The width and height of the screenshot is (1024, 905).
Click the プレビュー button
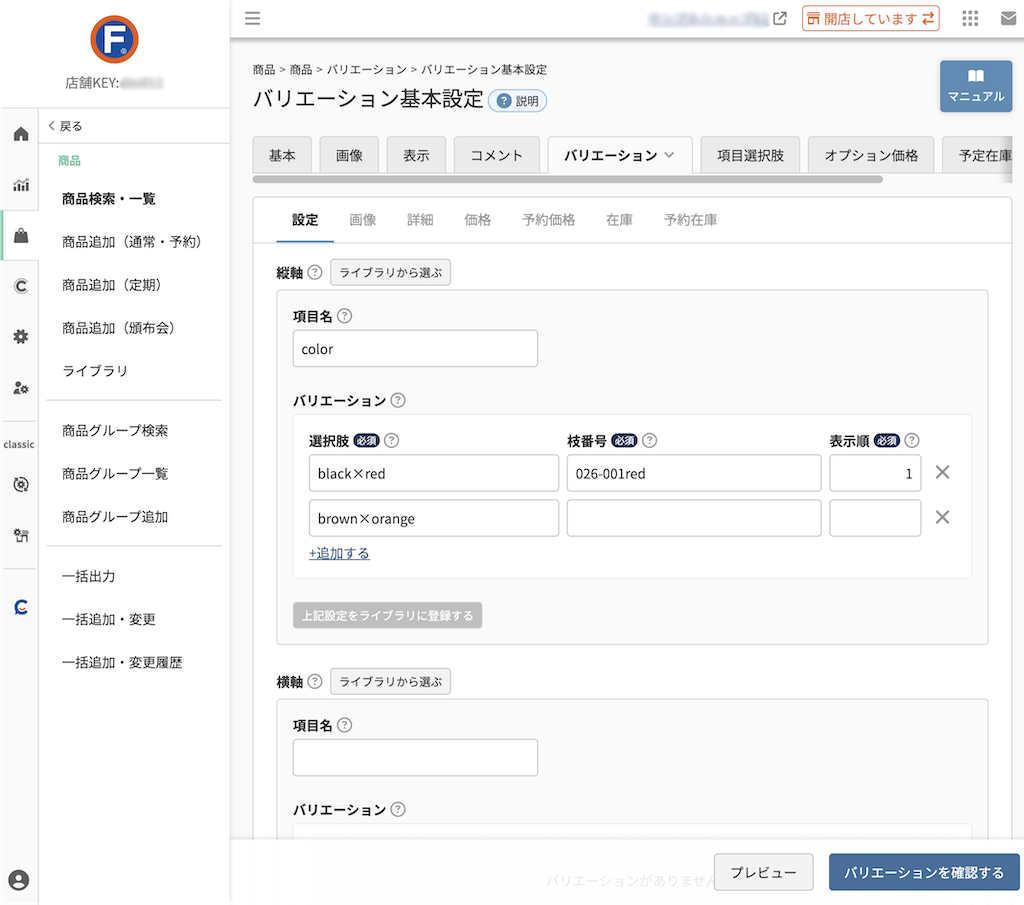(x=763, y=872)
